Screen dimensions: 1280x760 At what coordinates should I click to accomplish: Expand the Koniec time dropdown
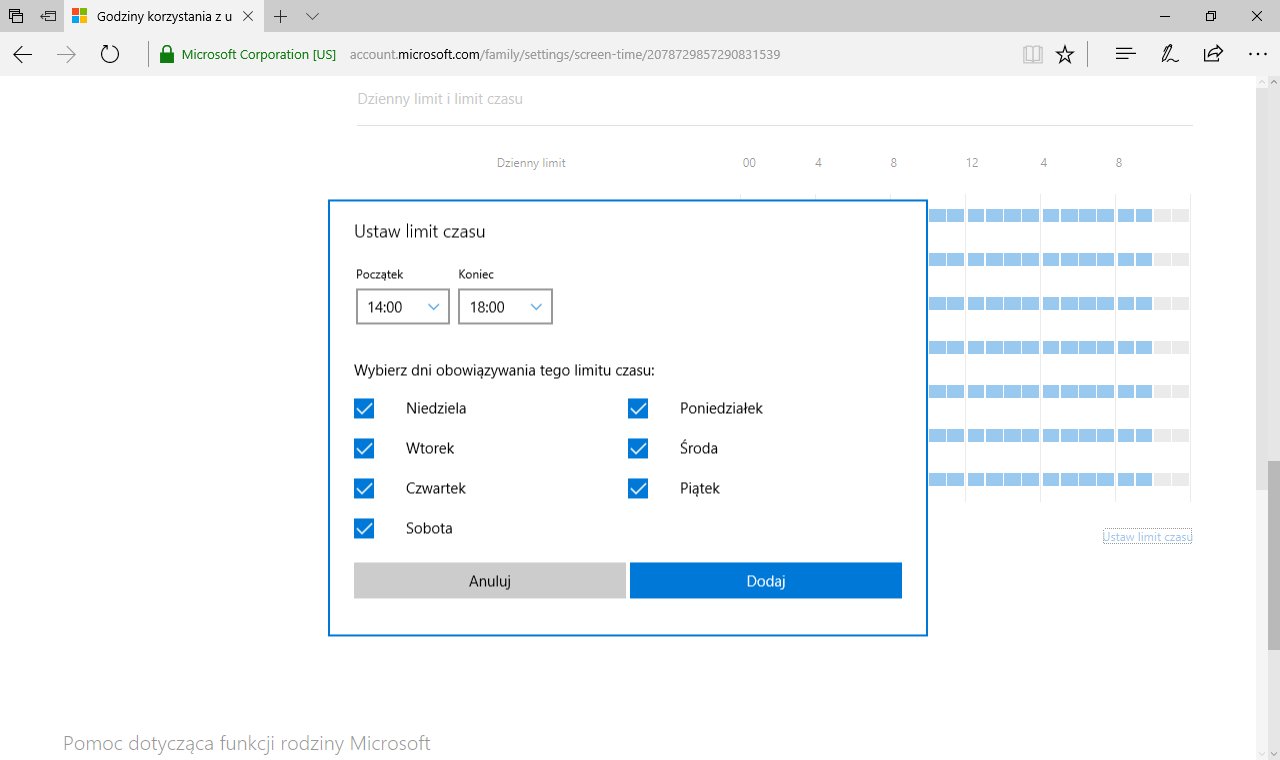coord(505,307)
